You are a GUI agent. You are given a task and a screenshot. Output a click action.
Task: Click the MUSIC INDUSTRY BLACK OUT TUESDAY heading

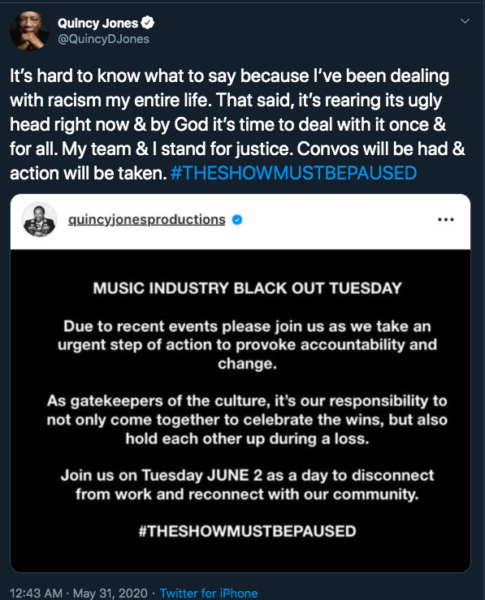point(247,288)
